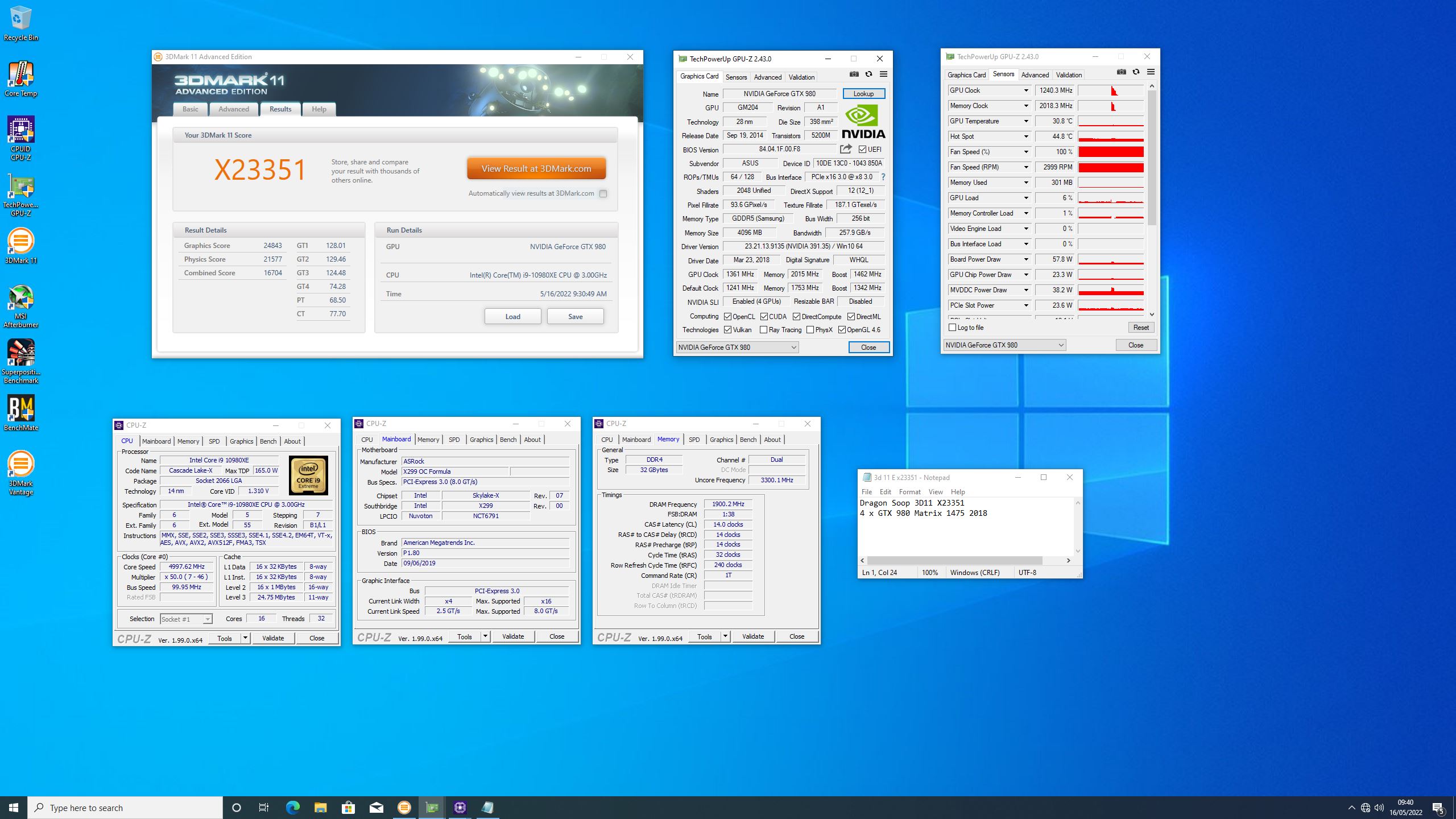Click the Notepad text editing area
The image size is (1456, 819).
click(x=966, y=526)
